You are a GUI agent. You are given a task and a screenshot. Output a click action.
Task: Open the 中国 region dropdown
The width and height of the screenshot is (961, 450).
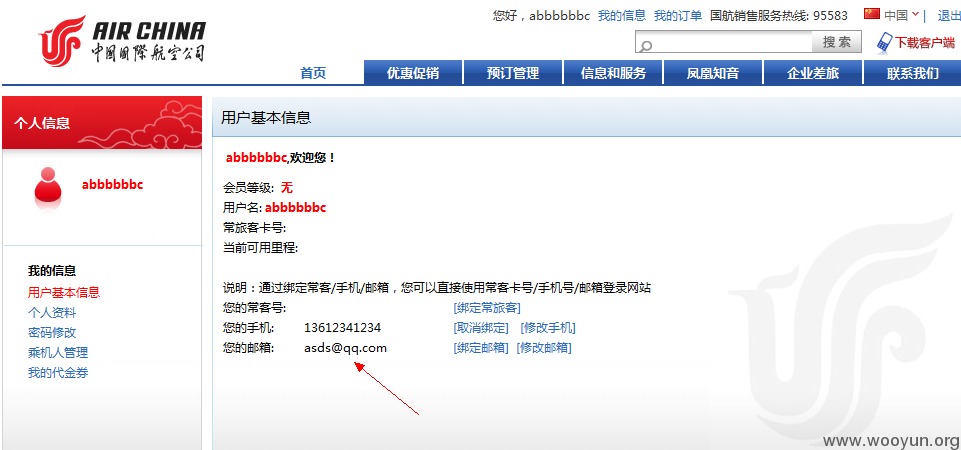(902, 15)
